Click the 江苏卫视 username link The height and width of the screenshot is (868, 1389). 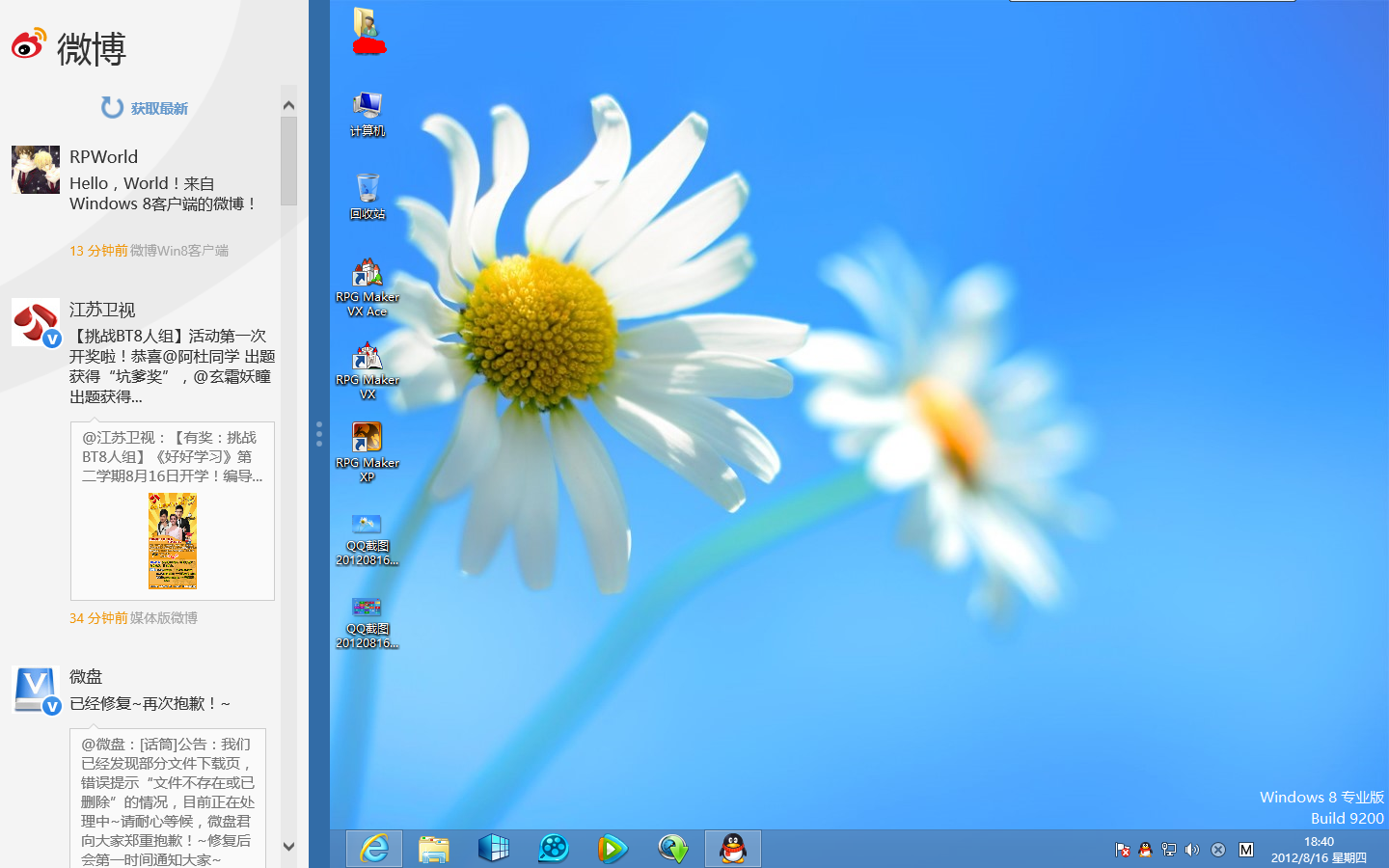click(x=102, y=310)
